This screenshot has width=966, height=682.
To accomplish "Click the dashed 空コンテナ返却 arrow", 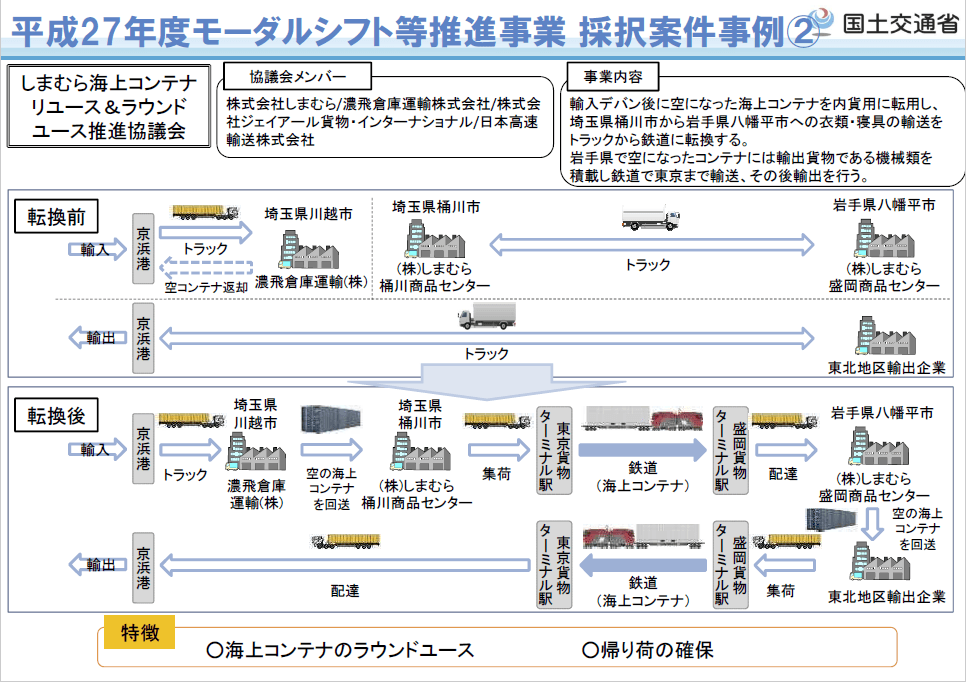I will point(206,268).
